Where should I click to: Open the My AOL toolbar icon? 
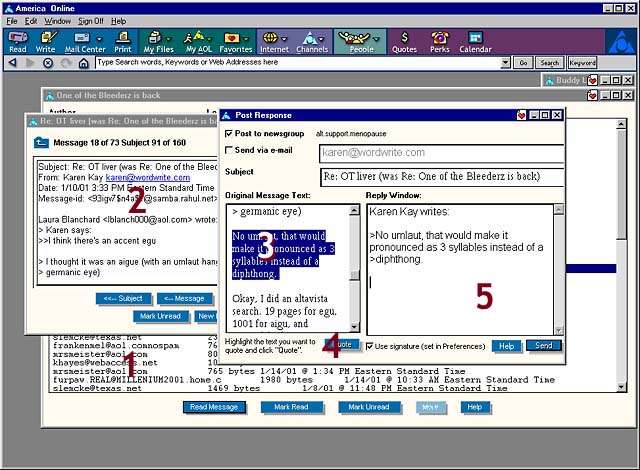coord(199,42)
